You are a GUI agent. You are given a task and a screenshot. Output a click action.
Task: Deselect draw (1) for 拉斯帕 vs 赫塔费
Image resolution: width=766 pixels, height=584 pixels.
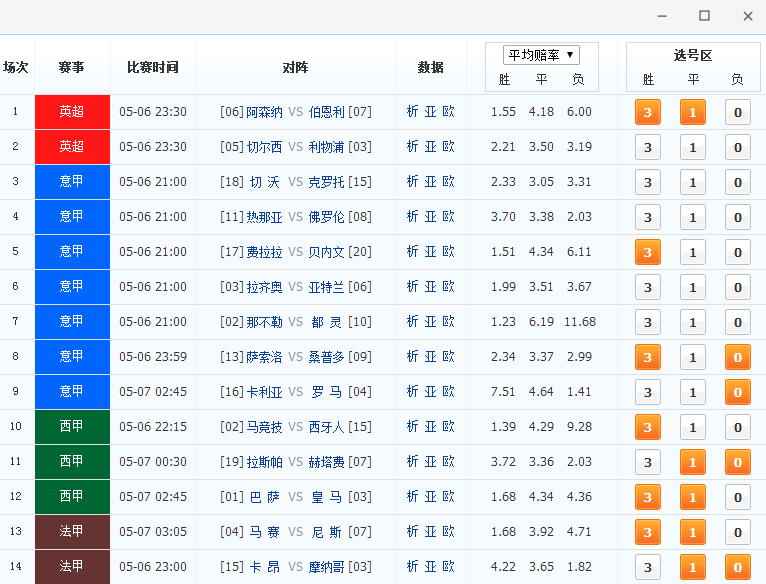tap(693, 462)
